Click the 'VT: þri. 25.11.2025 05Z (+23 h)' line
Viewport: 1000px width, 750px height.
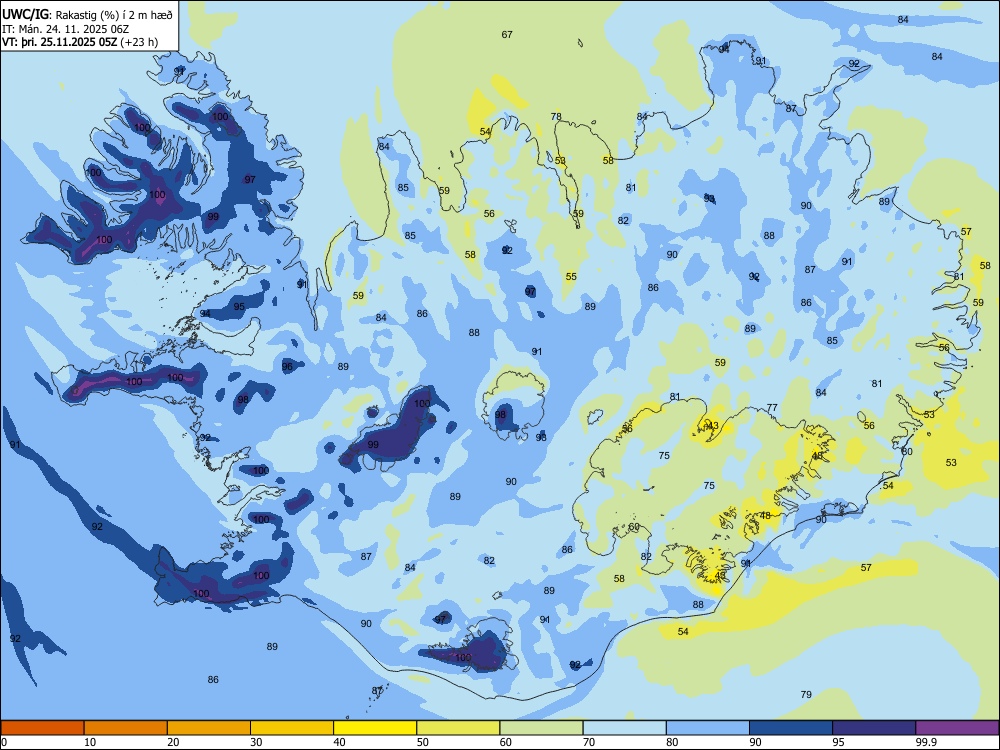point(80,43)
